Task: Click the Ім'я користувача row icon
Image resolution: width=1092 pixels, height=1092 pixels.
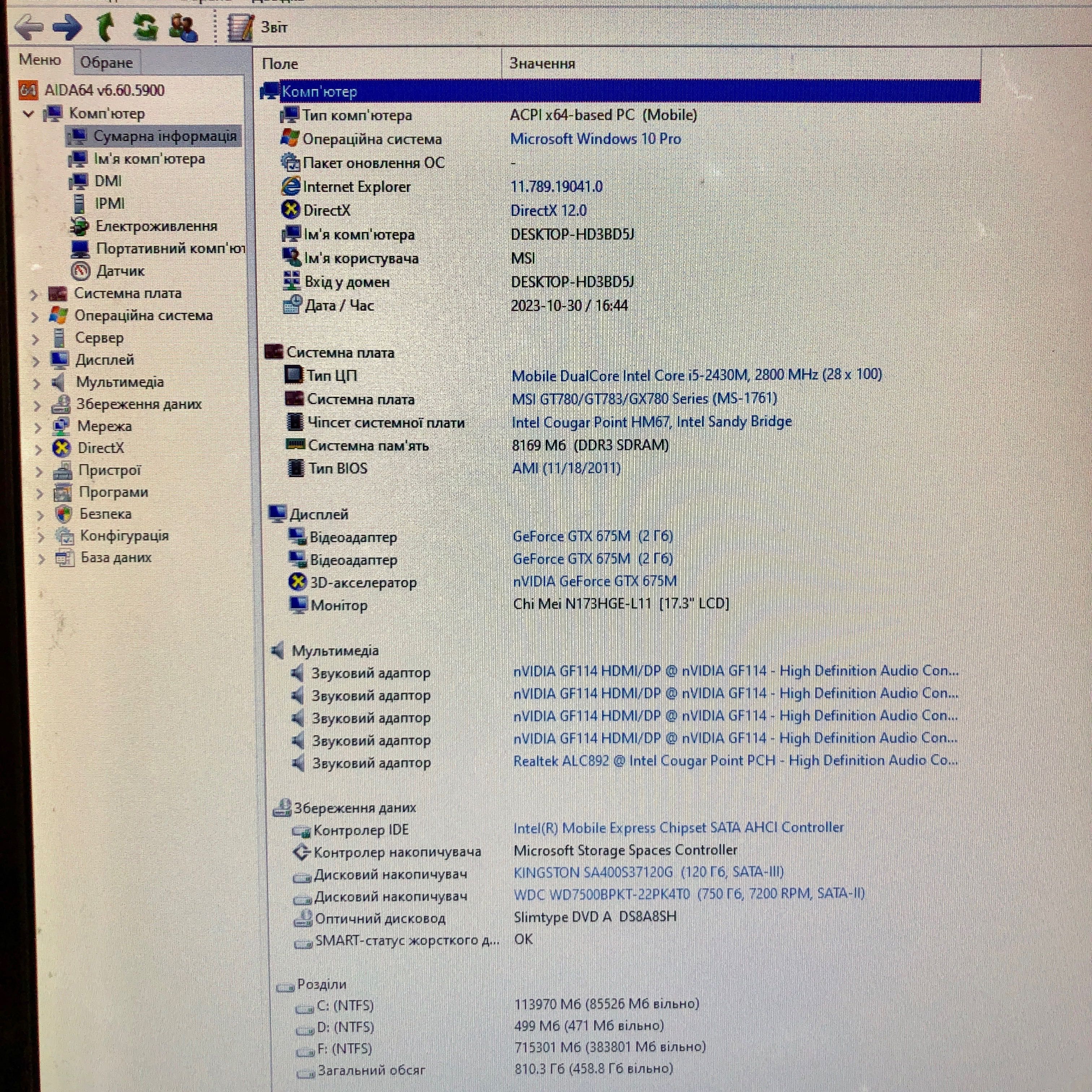Action: pos(292,257)
